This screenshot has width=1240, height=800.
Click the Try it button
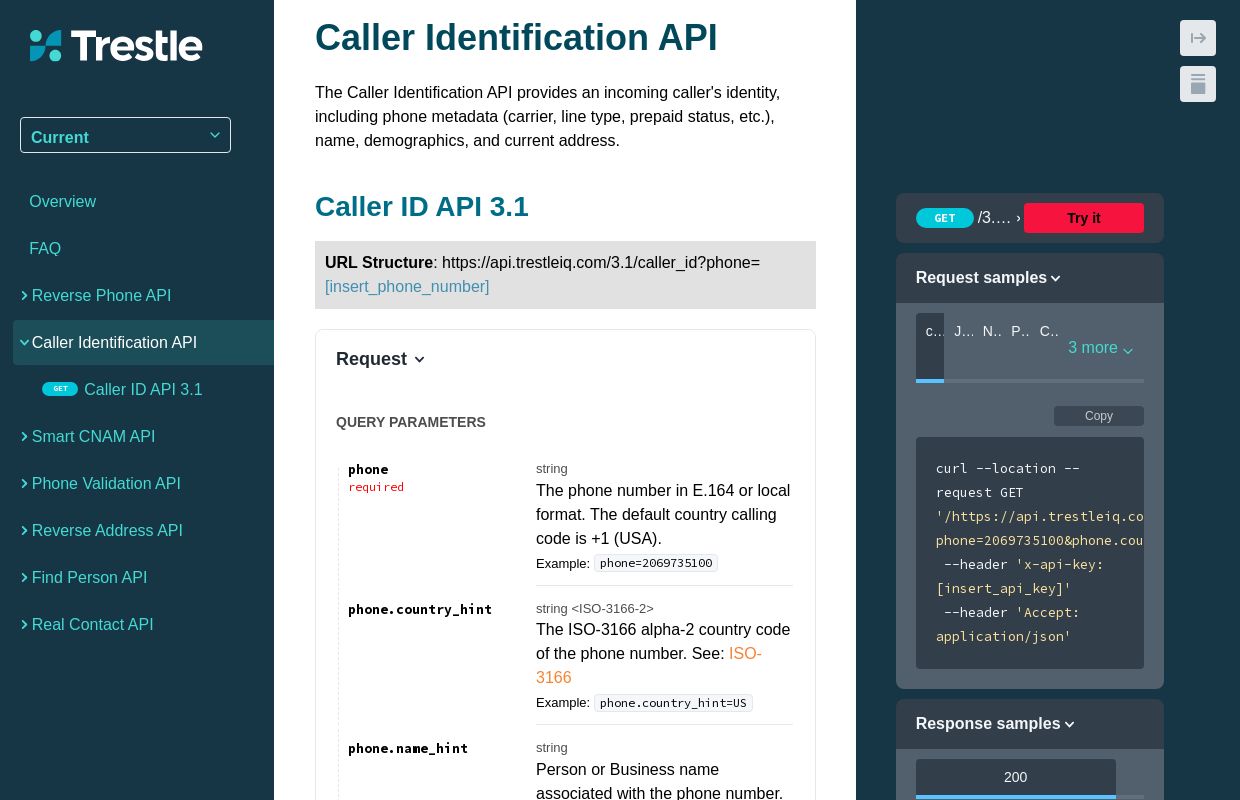pyautogui.click(x=1084, y=218)
